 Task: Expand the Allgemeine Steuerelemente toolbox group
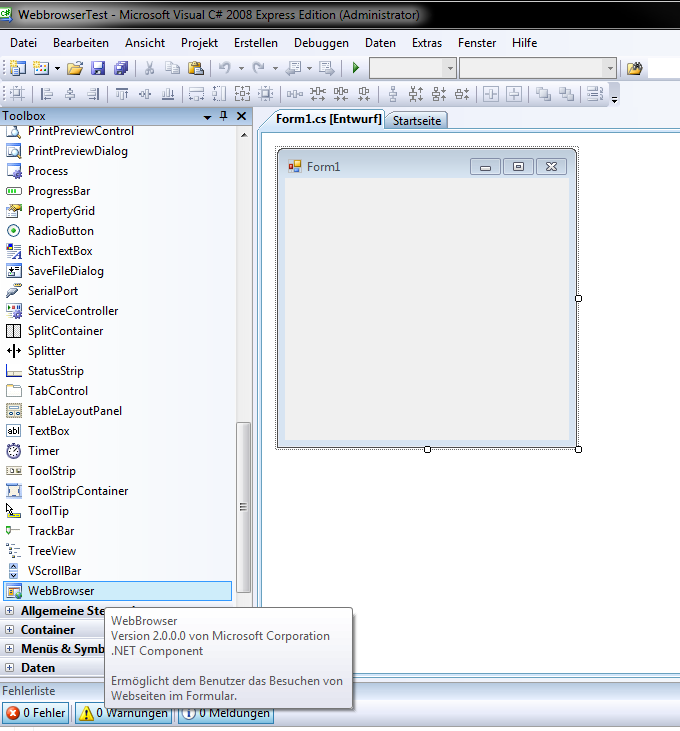[x=9, y=610]
